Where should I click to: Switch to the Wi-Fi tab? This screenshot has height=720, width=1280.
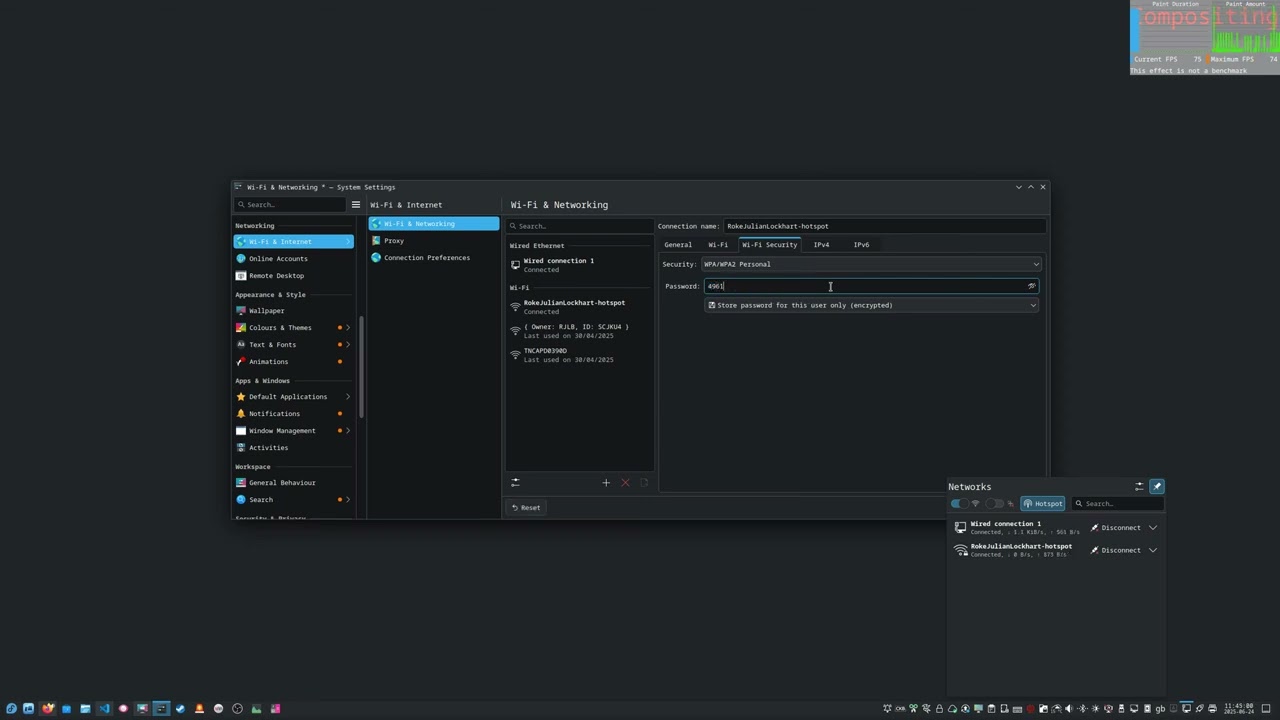pyautogui.click(x=718, y=245)
